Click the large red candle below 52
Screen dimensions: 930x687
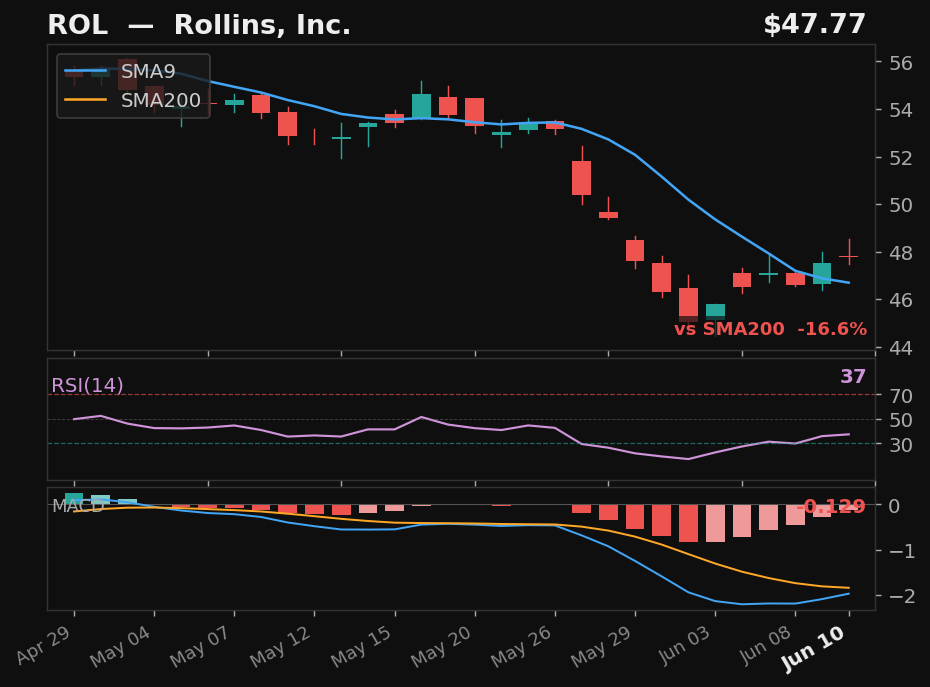click(x=582, y=176)
